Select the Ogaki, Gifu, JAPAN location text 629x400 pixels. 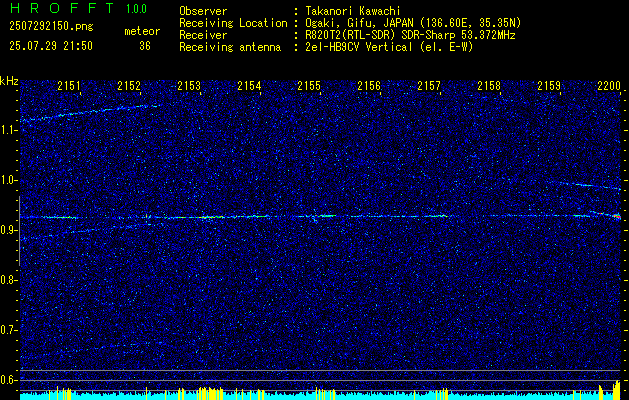413,23
